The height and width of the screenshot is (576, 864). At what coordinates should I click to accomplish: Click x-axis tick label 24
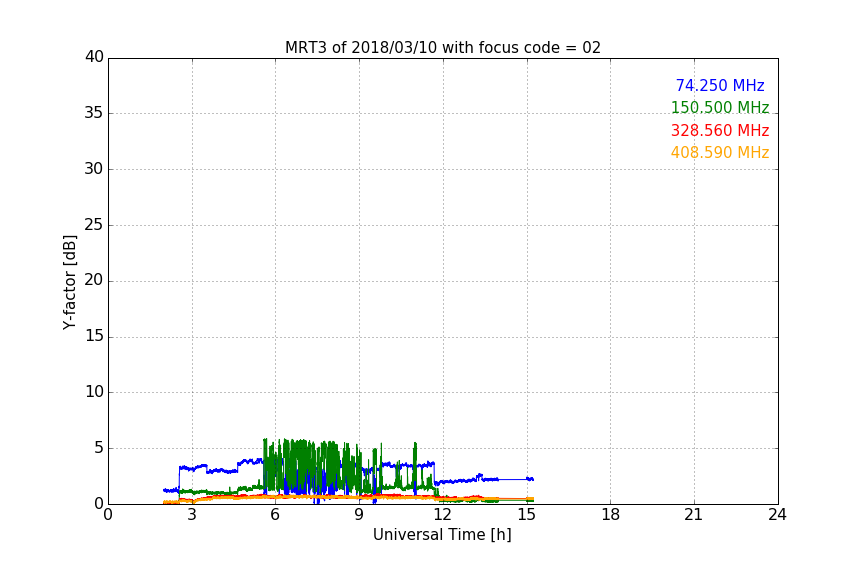click(777, 515)
